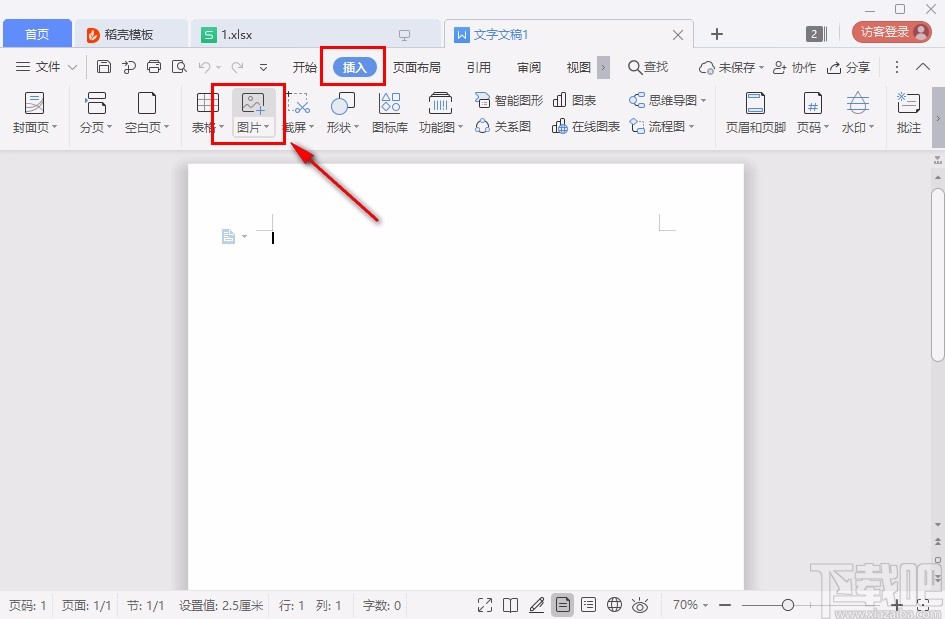The height and width of the screenshot is (619, 945).
Task: Click the 分享 (Share) button
Action: point(848,67)
